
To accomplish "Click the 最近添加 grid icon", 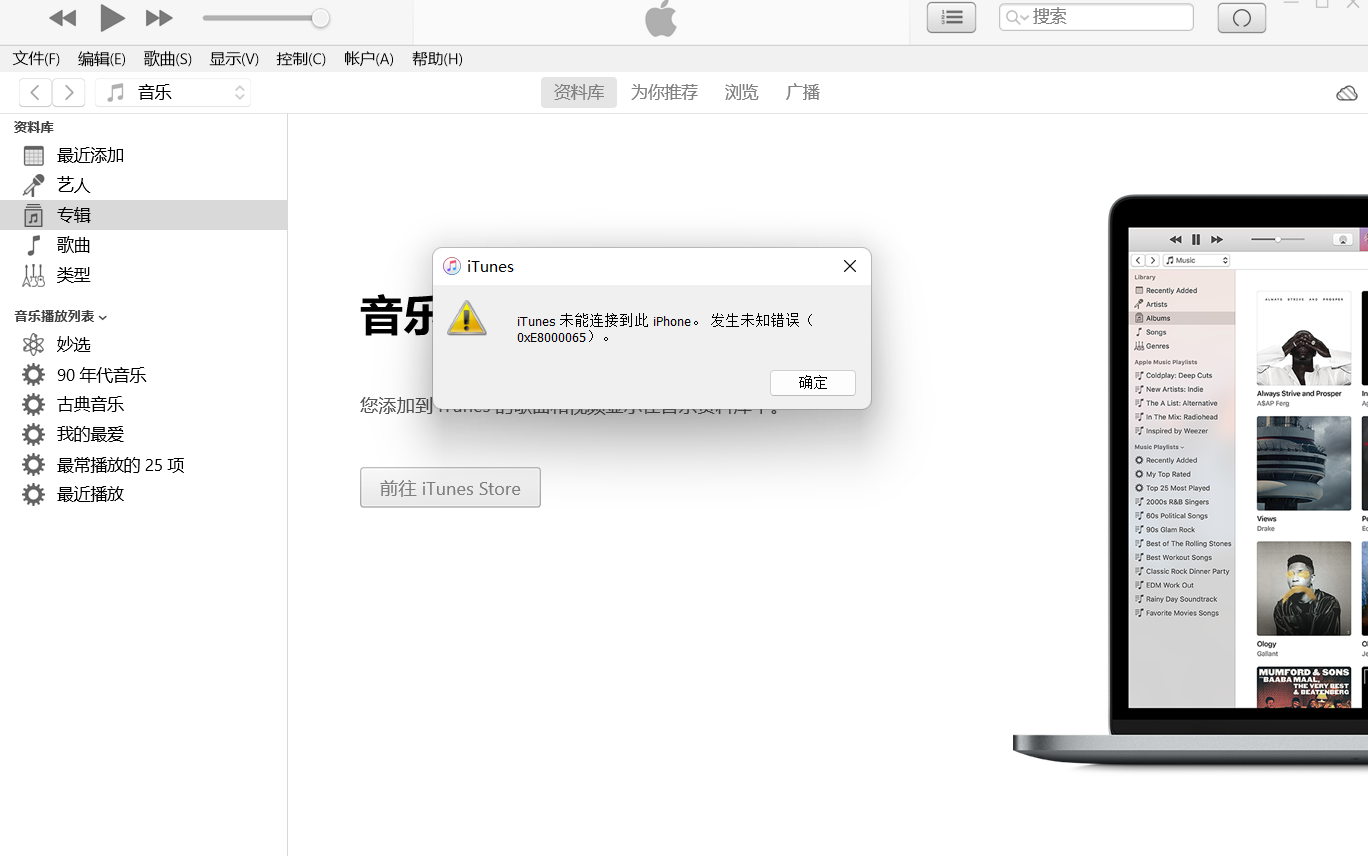I will 34,156.
